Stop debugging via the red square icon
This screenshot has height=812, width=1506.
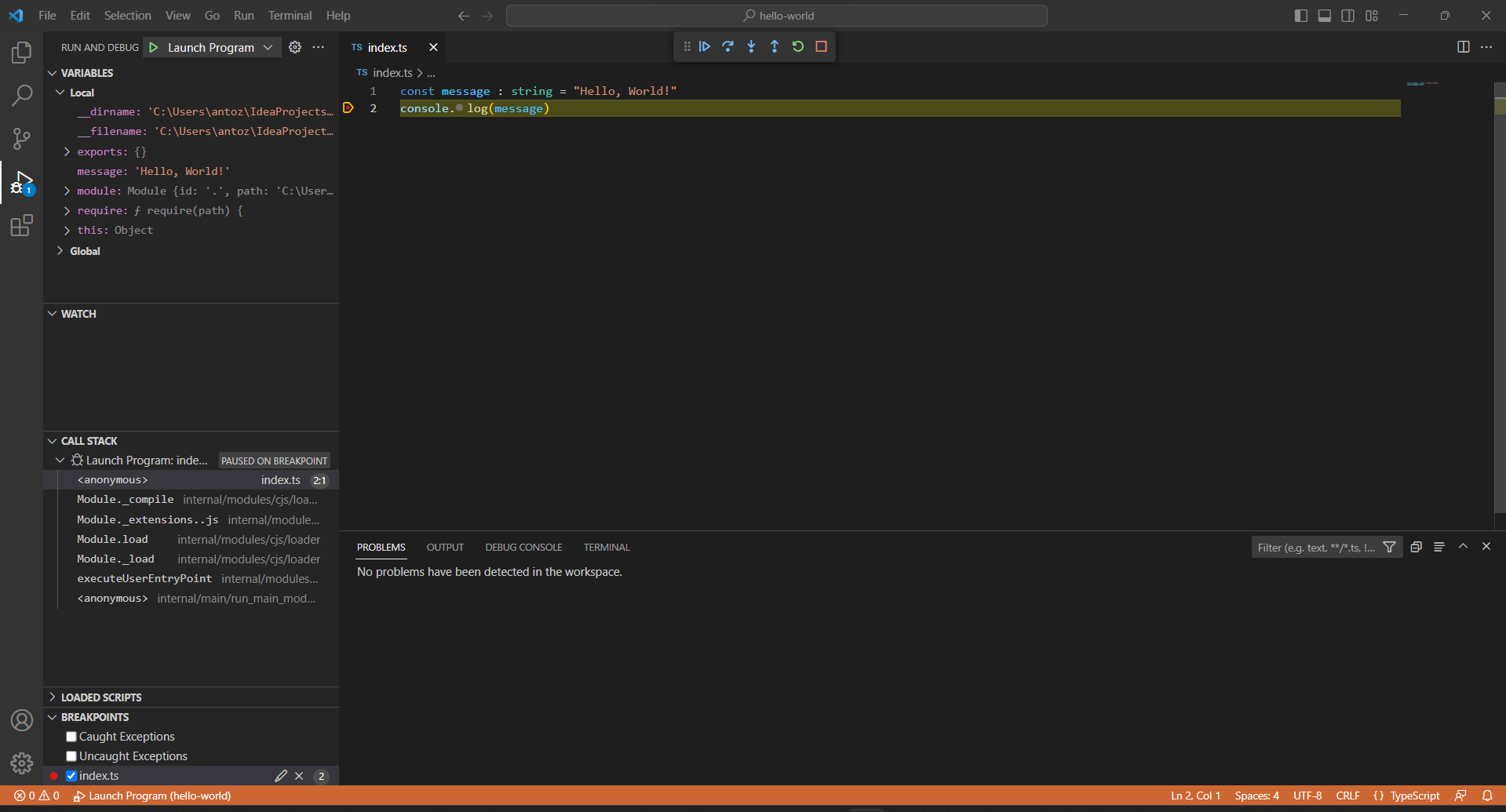point(821,46)
